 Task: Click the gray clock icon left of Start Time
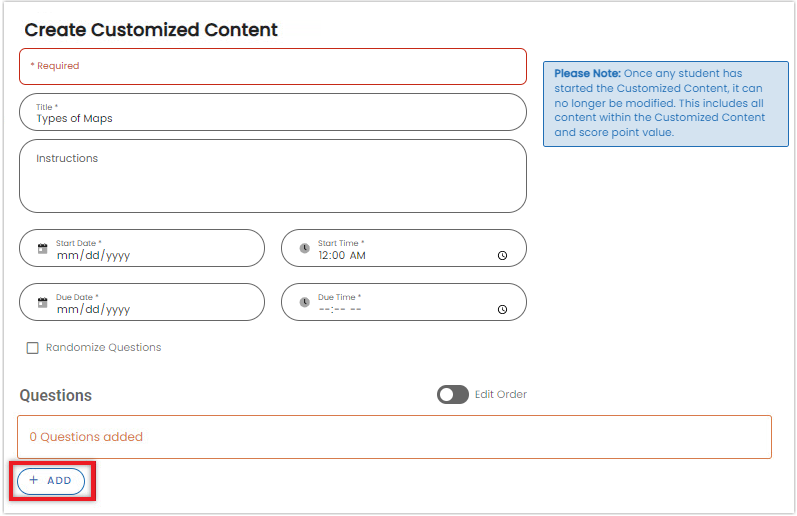(304, 248)
